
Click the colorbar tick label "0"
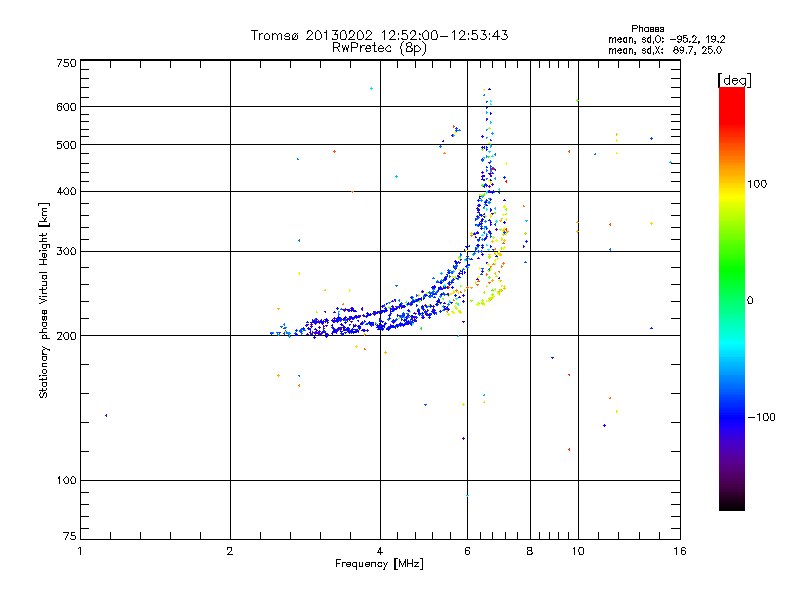click(x=750, y=301)
